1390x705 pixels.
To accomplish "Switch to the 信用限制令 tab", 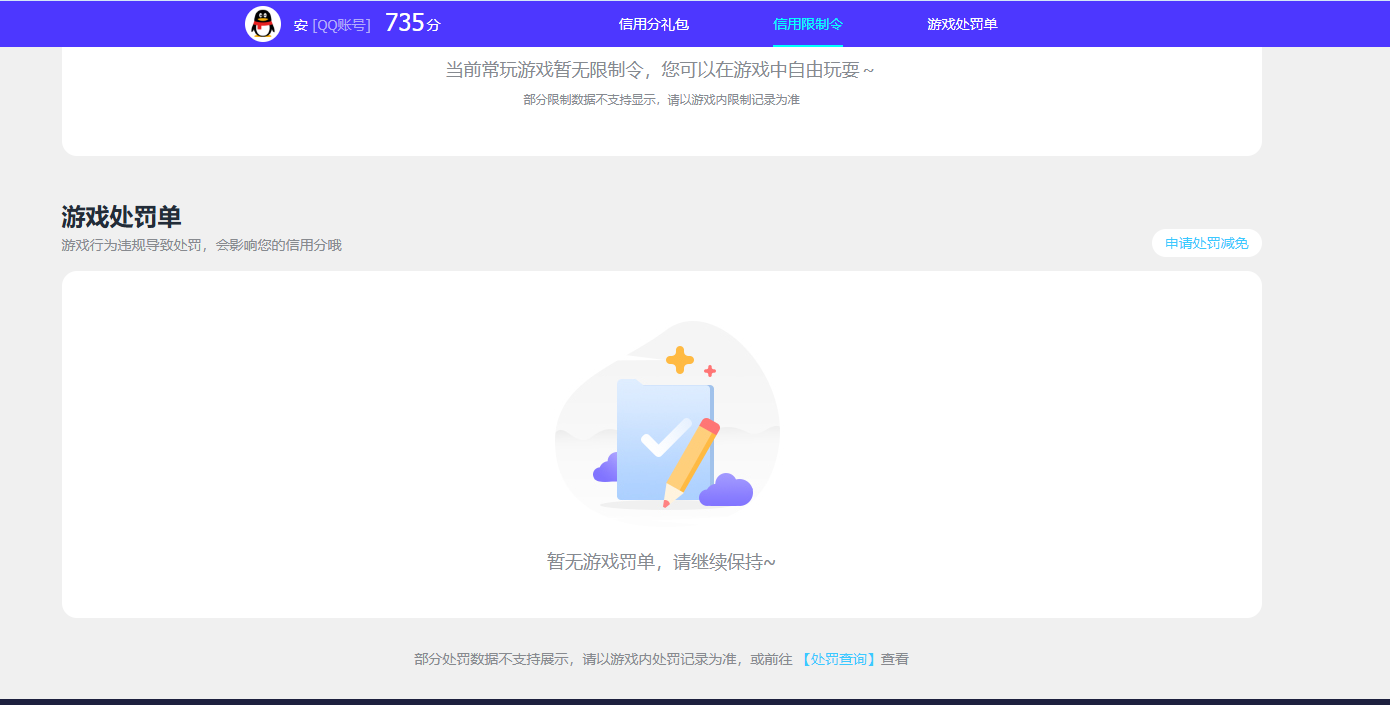I will tap(808, 24).
